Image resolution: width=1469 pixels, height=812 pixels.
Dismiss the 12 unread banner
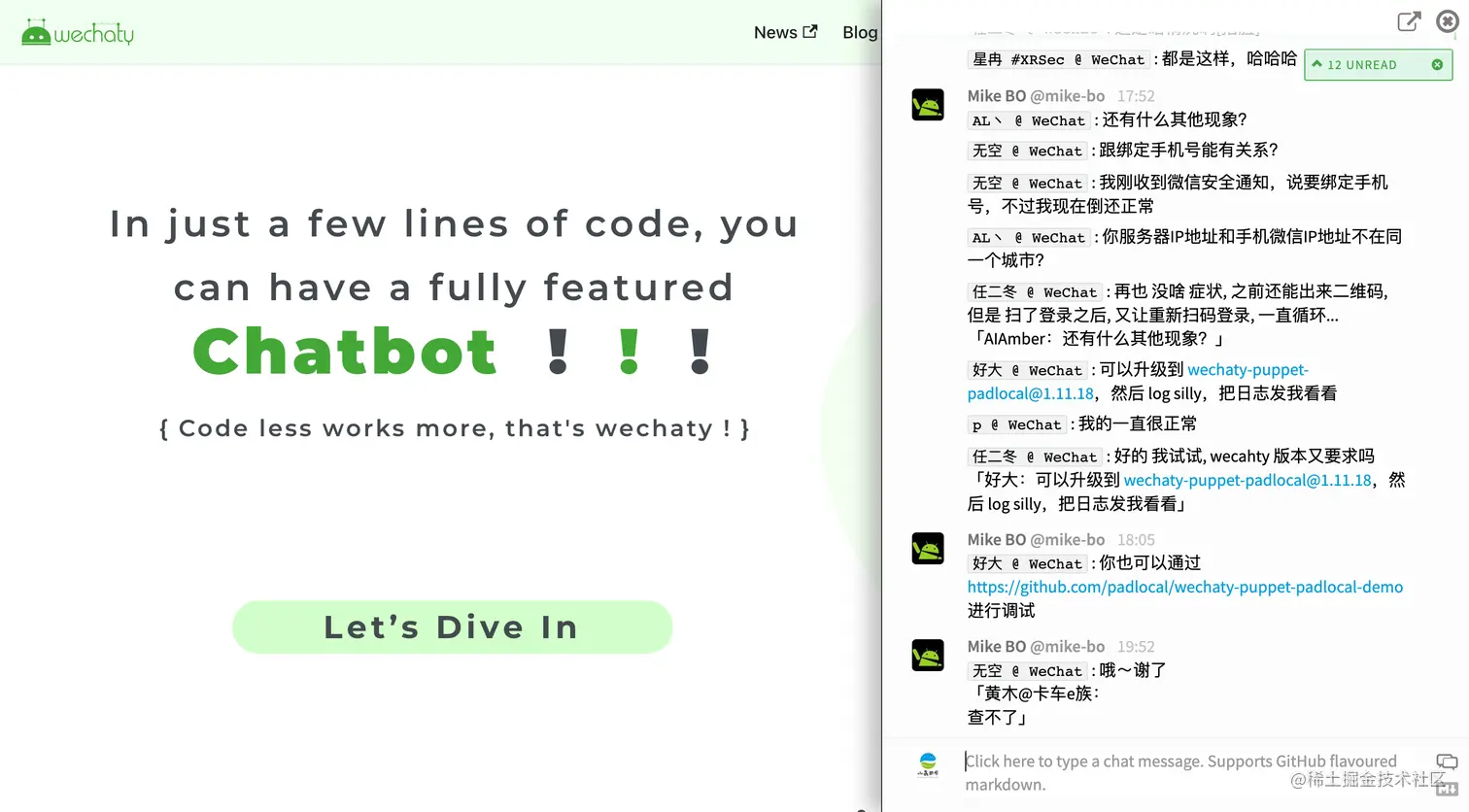pyautogui.click(x=1437, y=64)
